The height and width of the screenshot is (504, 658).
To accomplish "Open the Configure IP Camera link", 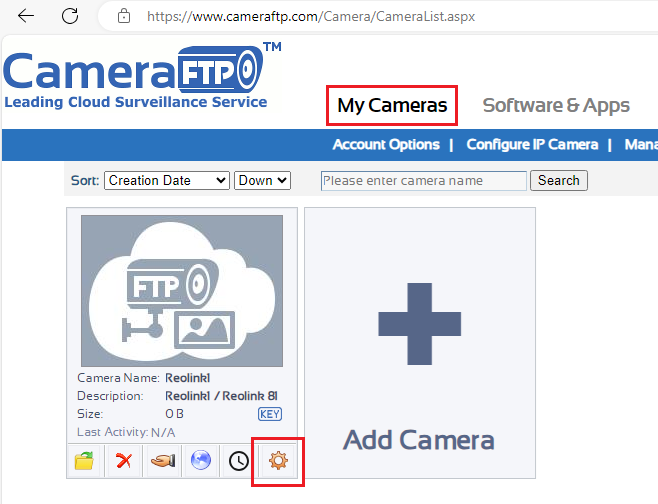I will click(x=532, y=145).
